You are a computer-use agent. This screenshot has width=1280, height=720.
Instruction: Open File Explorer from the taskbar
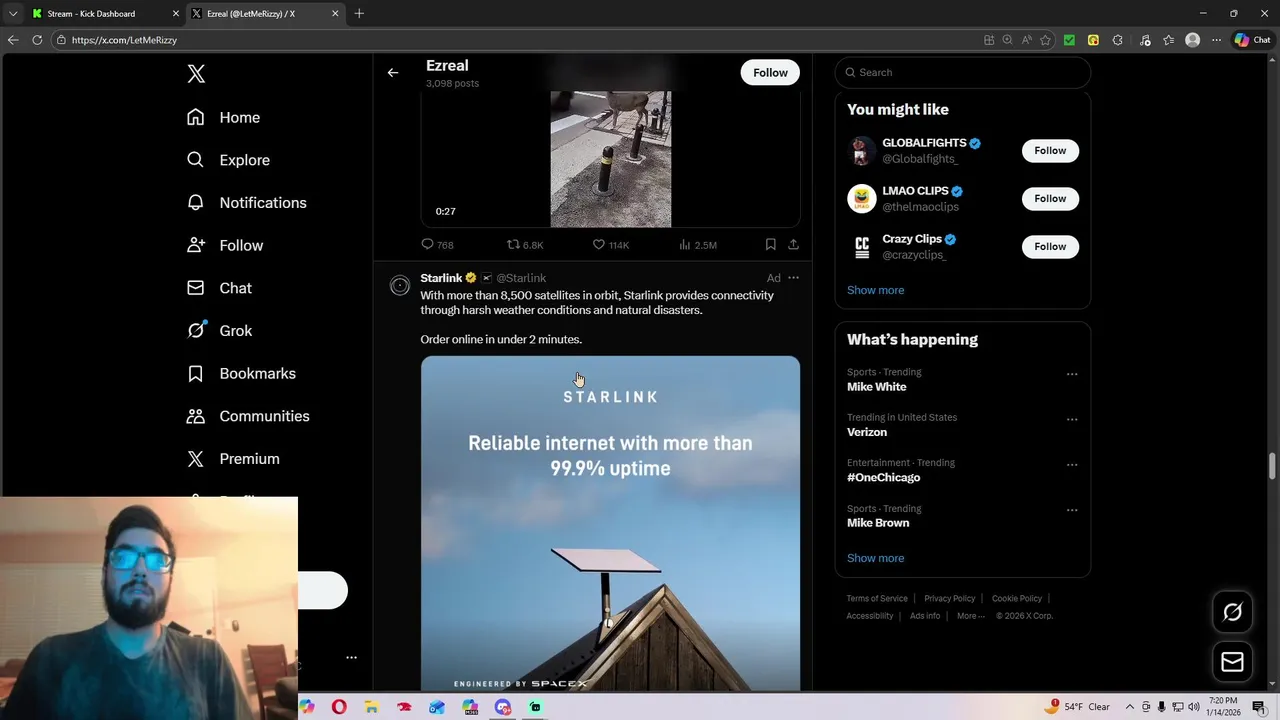(x=371, y=707)
